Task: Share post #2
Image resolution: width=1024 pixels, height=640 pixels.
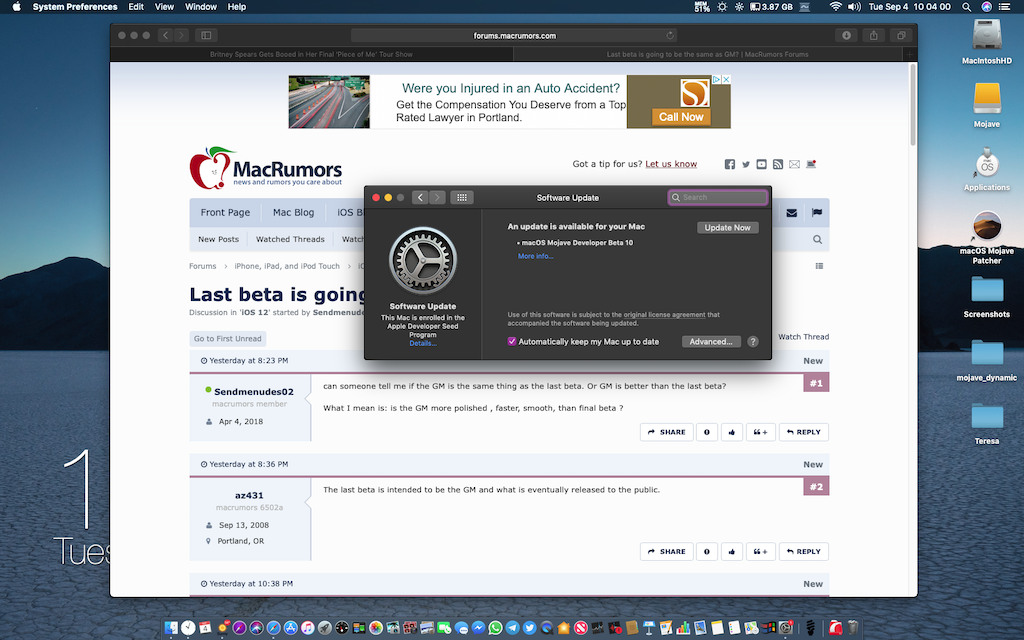Action: [x=666, y=551]
